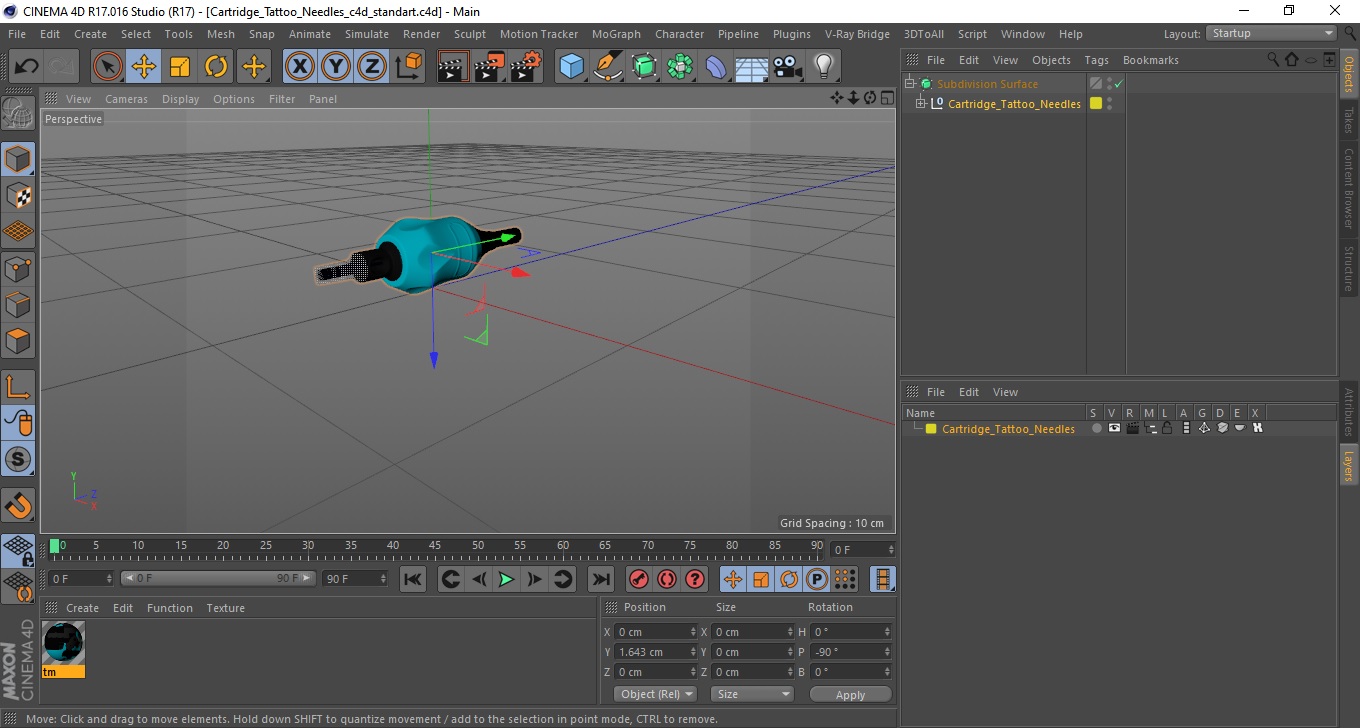Image resolution: width=1360 pixels, height=728 pixels.
Task: Click the frame range slider bar
Action: pos(219,578)
